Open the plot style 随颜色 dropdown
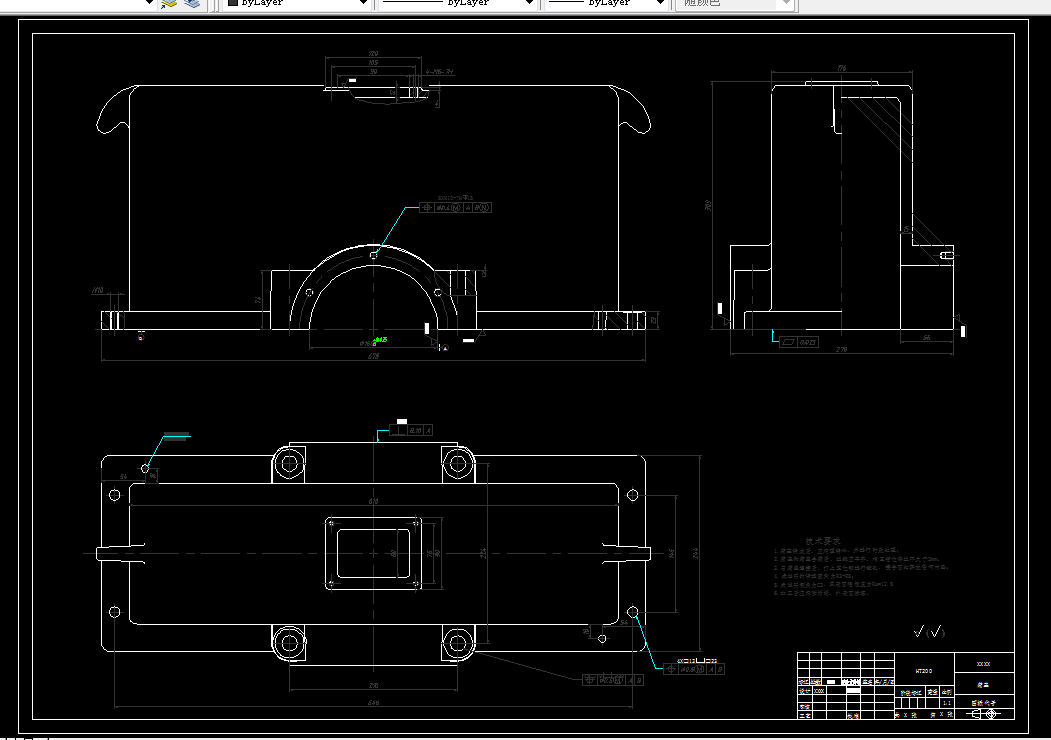The image size is (1051, 740). [x=734, y=3]
